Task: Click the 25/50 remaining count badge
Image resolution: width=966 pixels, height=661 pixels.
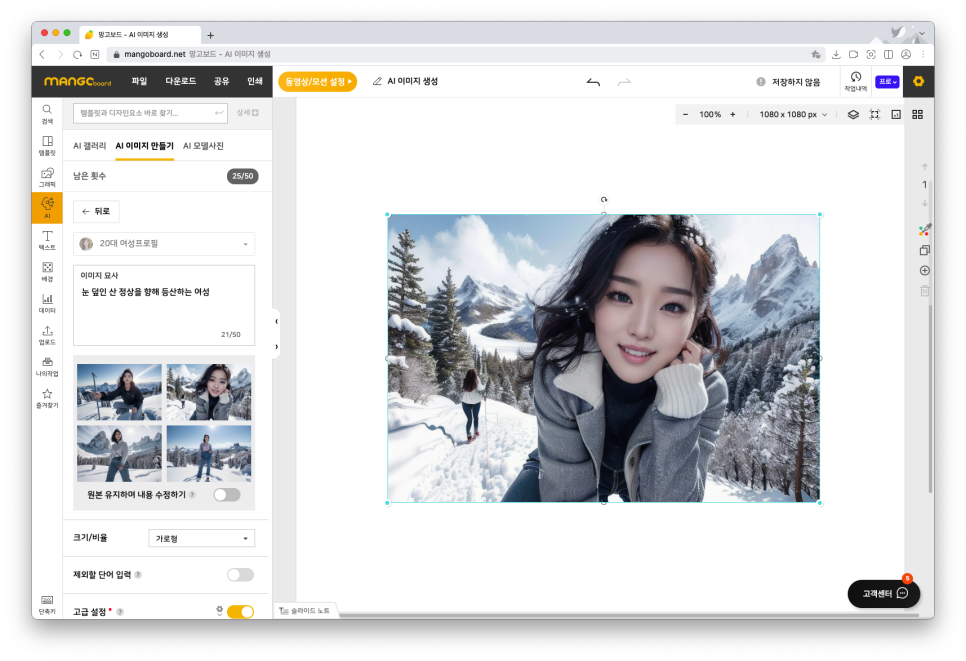Action: pos(243,176)
